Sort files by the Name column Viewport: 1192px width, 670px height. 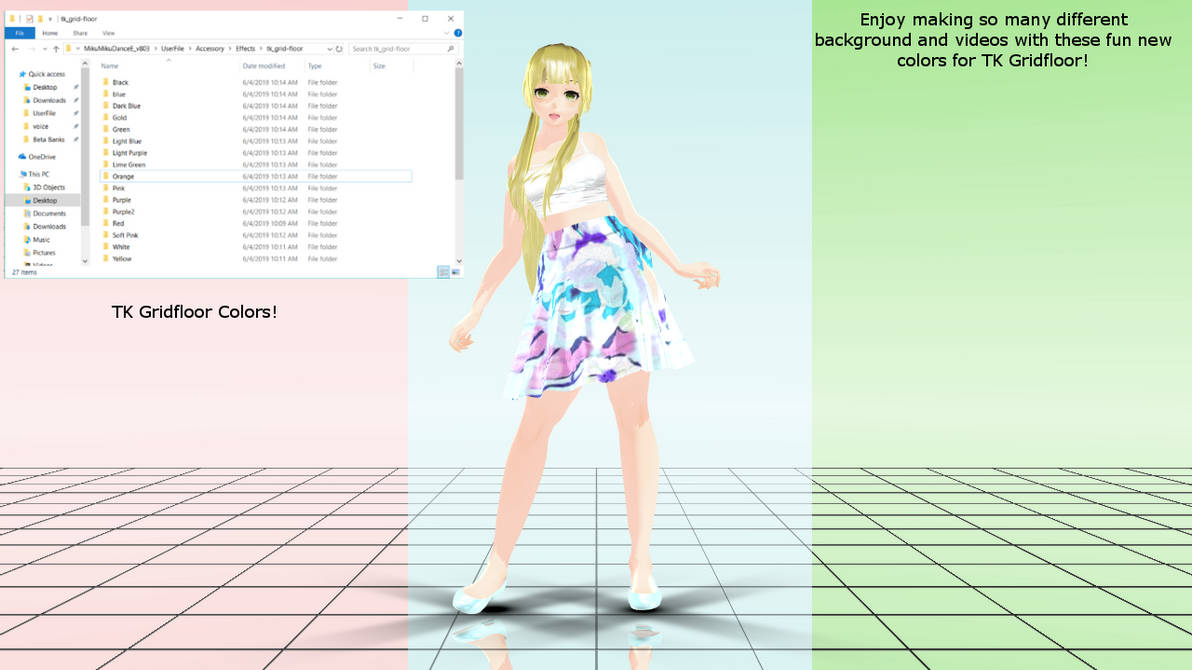[108, 66]
